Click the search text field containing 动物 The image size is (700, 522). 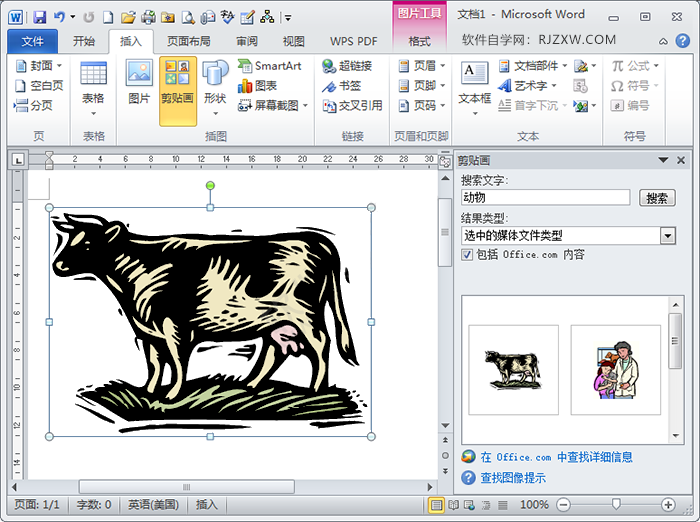click(x=546, y=197)
